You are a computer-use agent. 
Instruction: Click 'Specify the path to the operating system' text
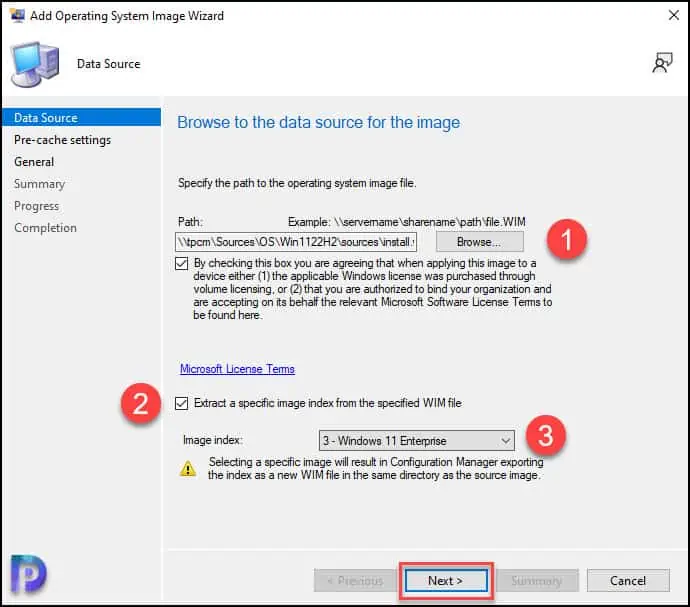[297, 183]
